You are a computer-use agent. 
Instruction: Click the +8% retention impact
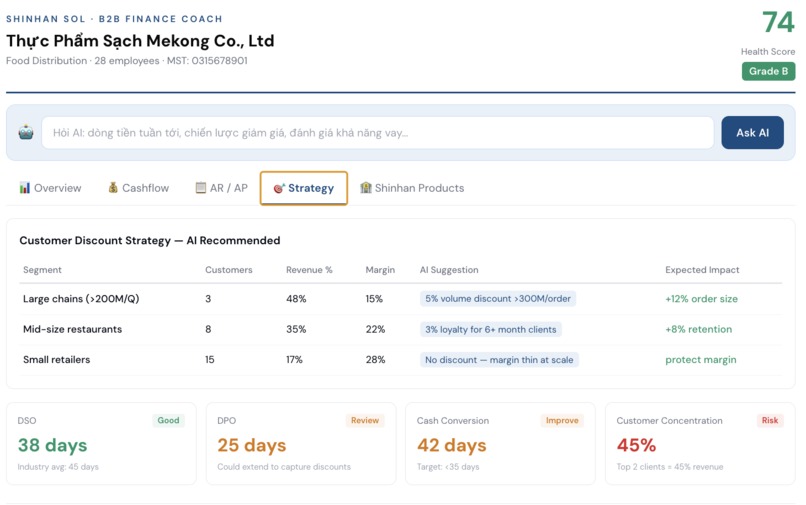pyautogui.click(x=699, y=329)
